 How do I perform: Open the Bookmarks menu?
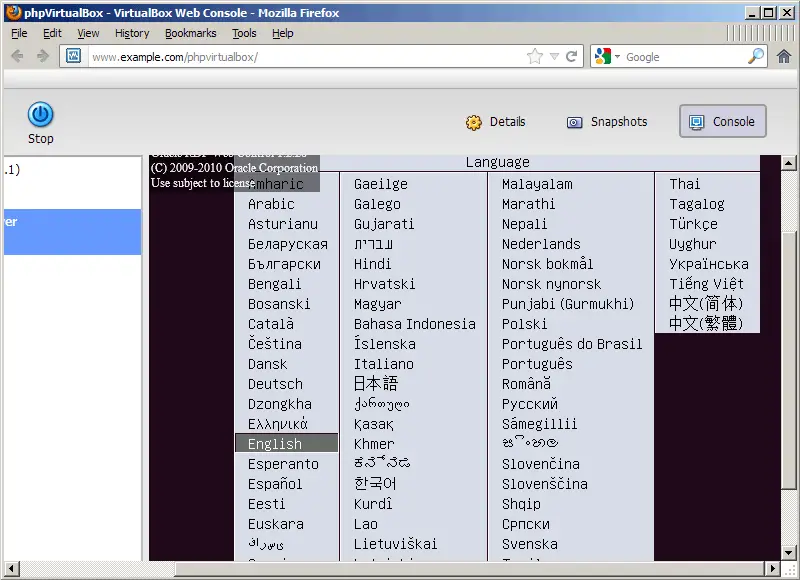(x=190, y=33)
